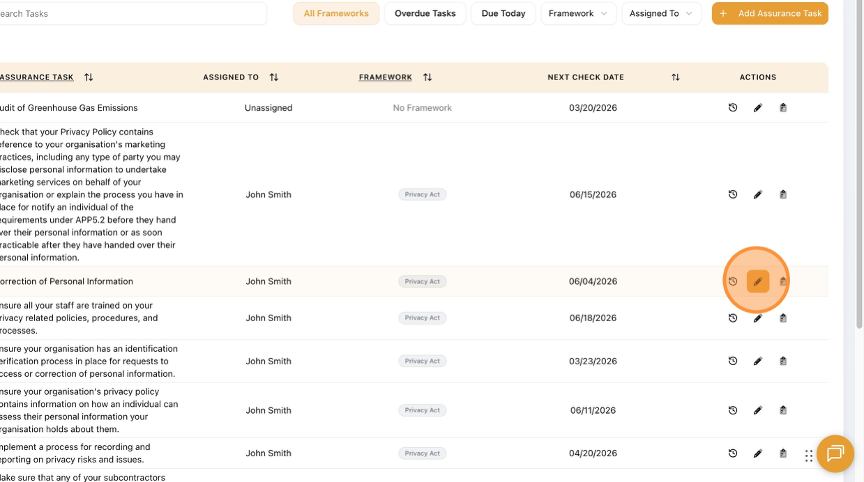The width and height of the screenshot is (864, 482).
Task: Open the Assigned To filter dropdown
Action: tap(661, 14)
